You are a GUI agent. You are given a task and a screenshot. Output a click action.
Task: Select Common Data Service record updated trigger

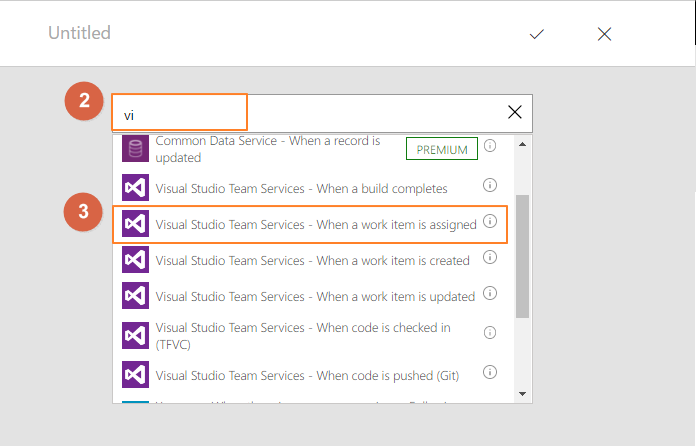268,149
